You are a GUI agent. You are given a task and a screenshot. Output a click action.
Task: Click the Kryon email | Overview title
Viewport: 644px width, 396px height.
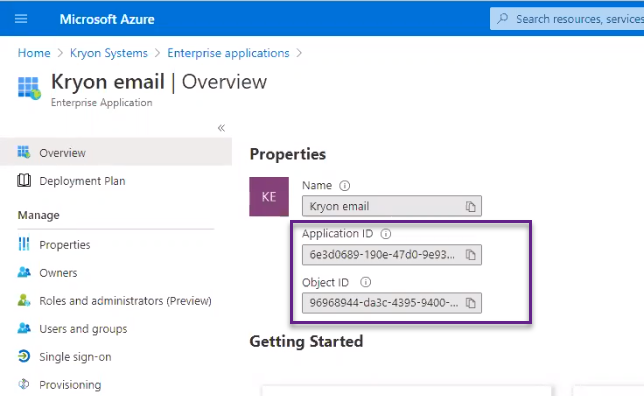pos(159,82)
